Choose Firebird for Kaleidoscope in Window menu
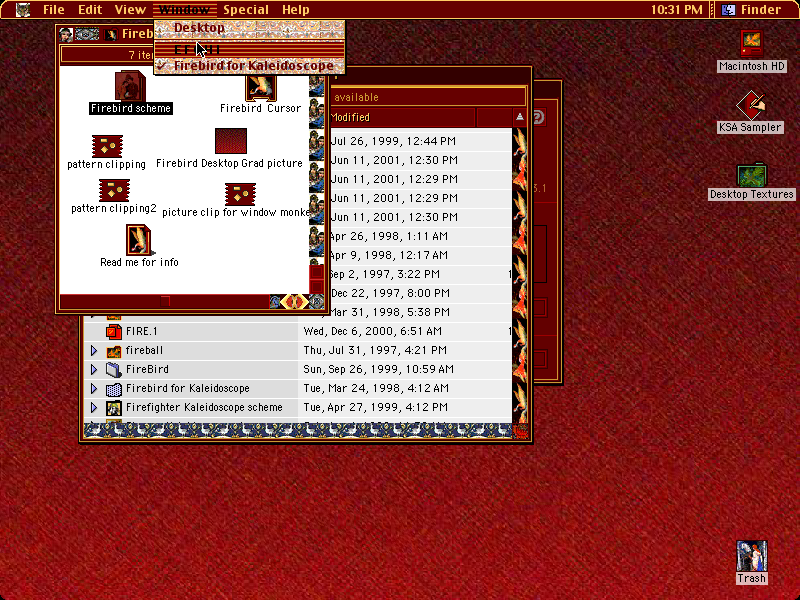 pos(249,66)
